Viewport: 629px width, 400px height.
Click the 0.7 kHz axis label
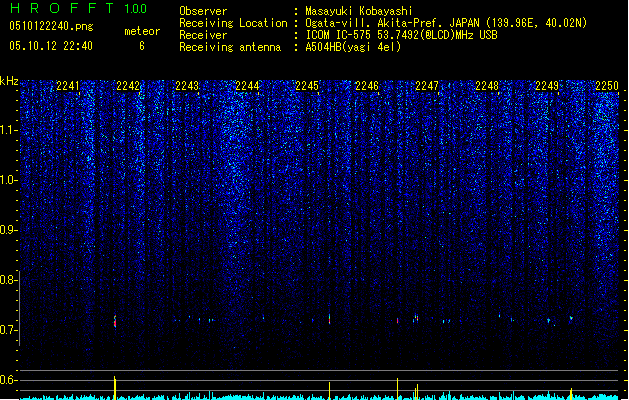(8, 330)
